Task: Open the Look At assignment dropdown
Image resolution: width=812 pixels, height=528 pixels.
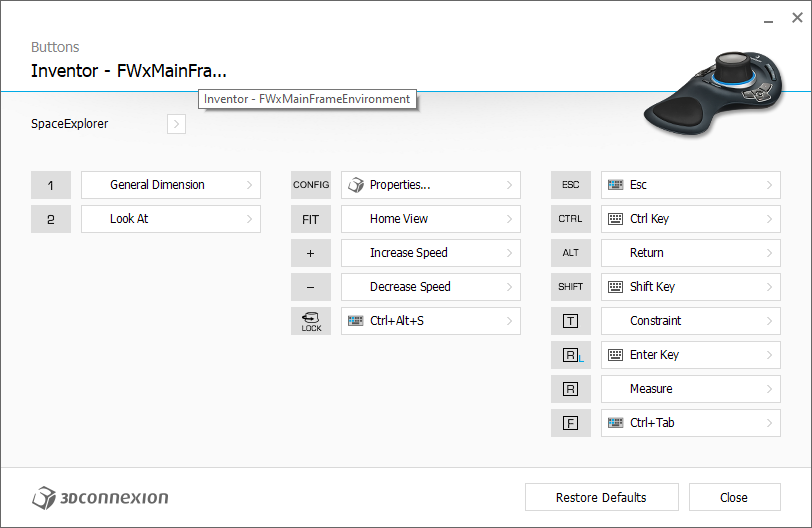Action: [x=171, y=219]
